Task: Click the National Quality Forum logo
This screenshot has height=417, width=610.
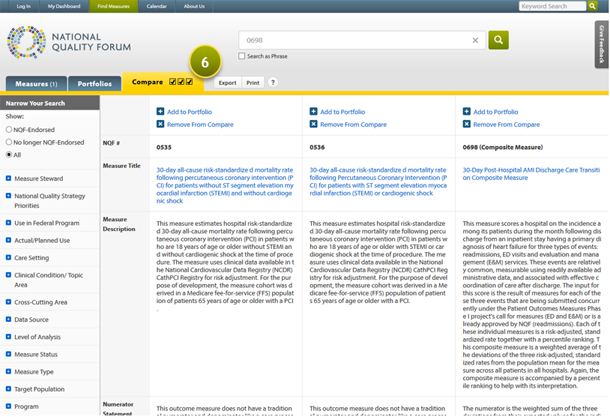Action: click(69, 42)
